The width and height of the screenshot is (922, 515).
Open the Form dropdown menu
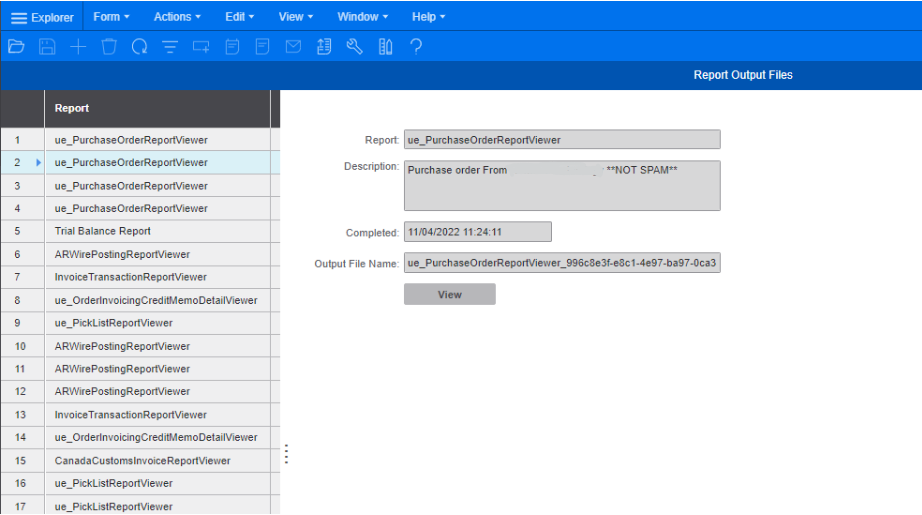tap(111, 17)
